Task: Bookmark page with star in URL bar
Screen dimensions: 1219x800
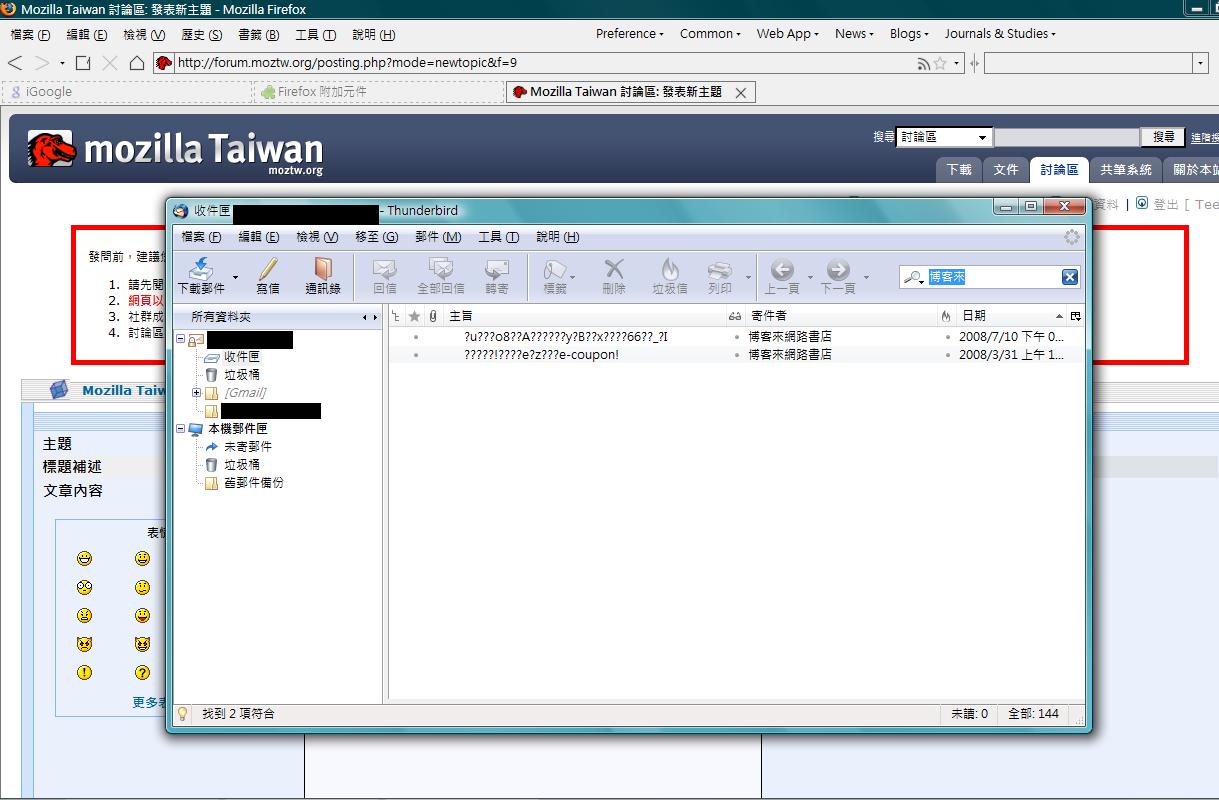Action: [x=940, y=63]
